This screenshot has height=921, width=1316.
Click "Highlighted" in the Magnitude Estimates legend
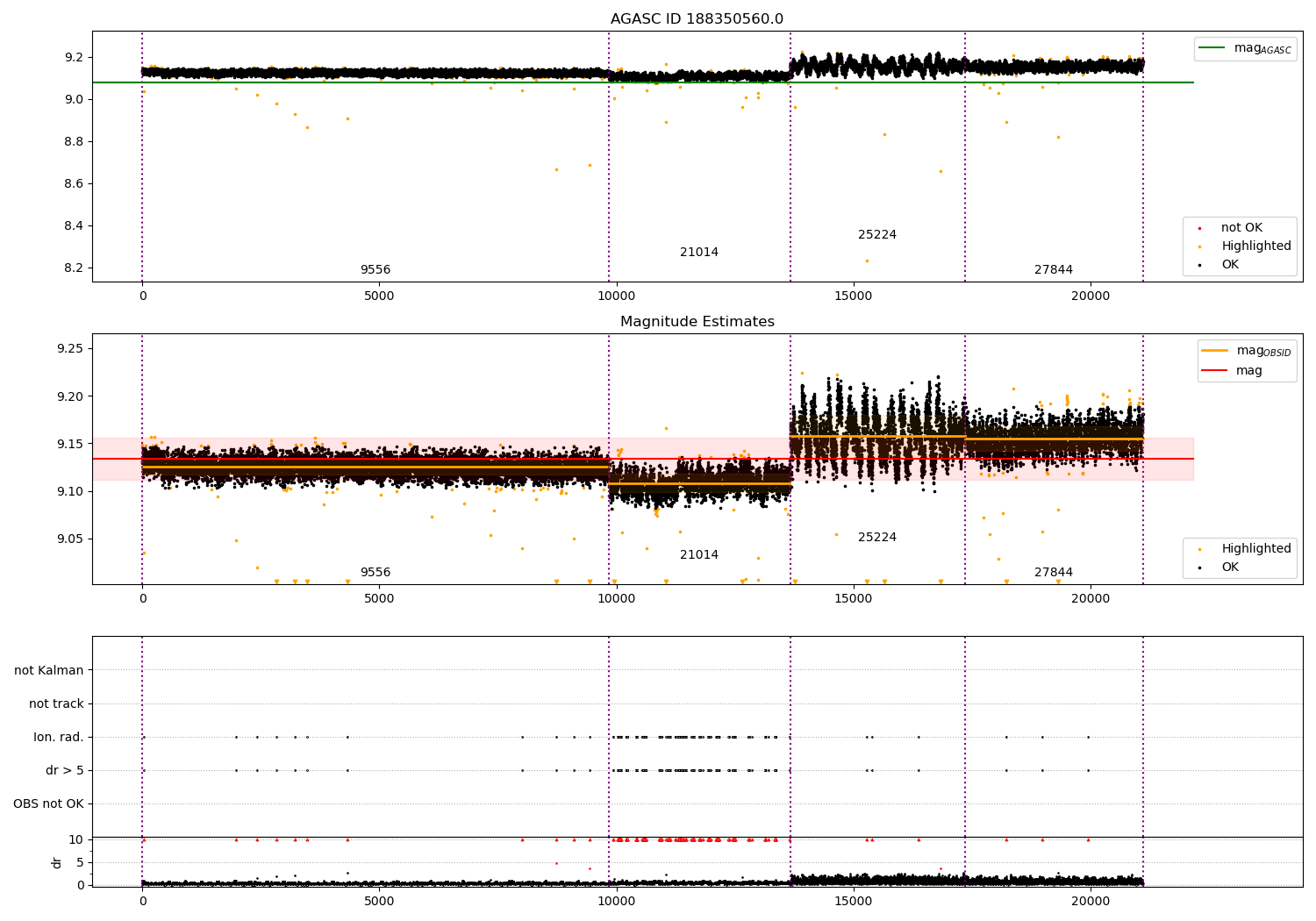[x=1255, y=549]
